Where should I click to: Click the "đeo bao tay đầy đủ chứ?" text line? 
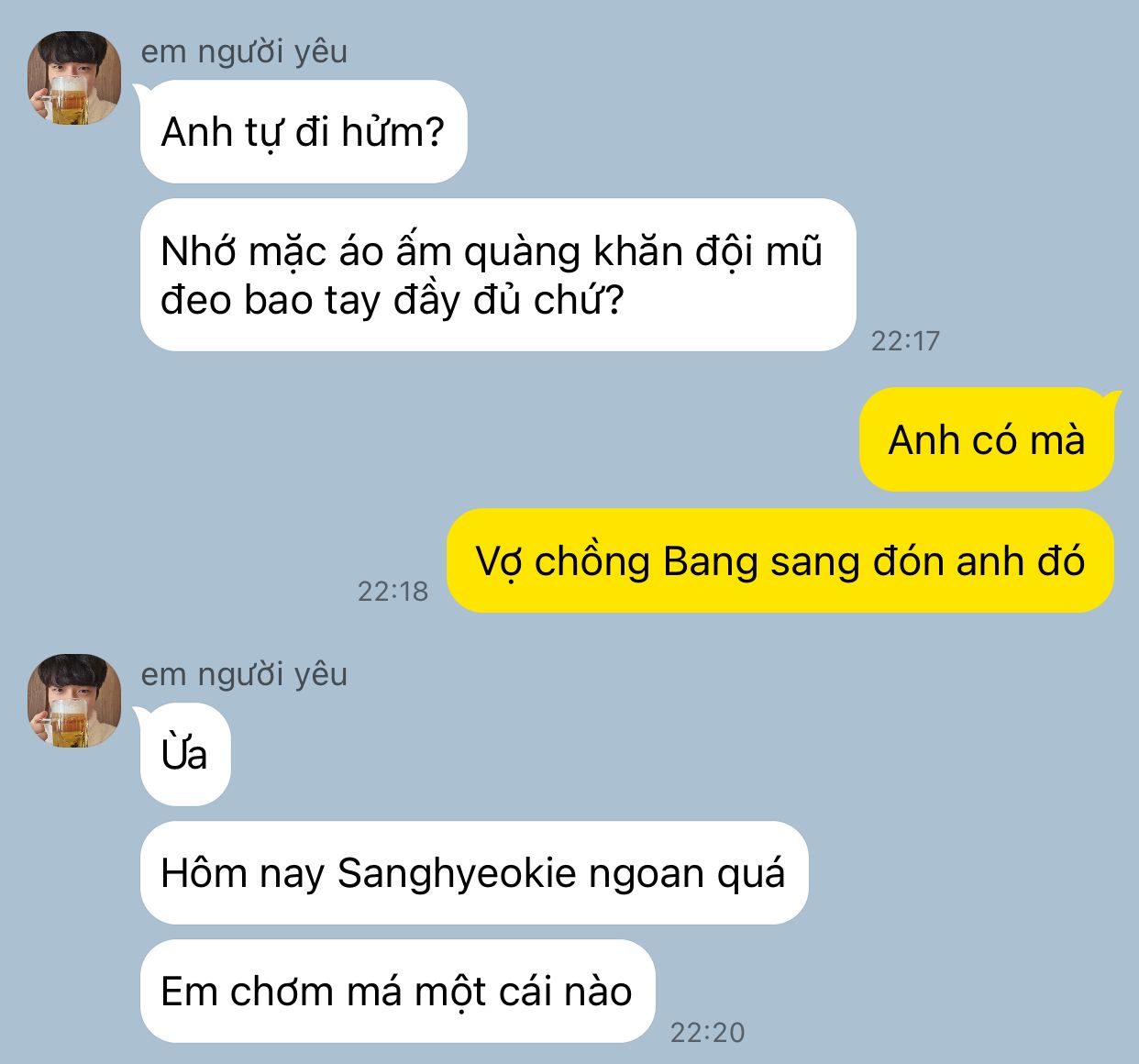coord(393,300)
